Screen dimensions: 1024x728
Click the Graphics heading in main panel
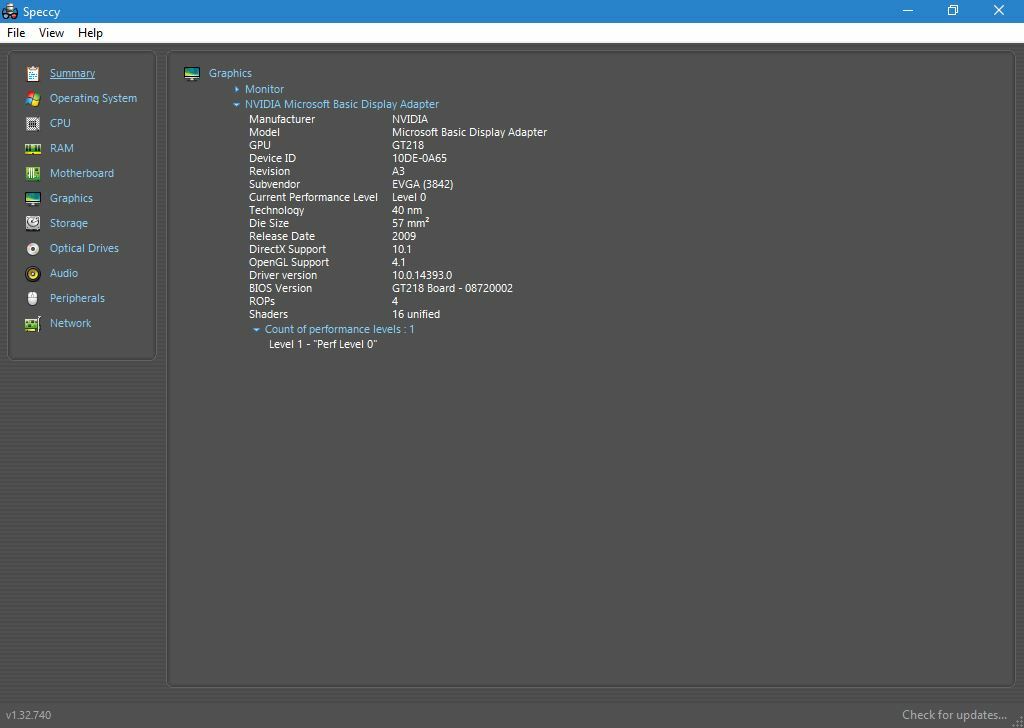click(230, 73)
